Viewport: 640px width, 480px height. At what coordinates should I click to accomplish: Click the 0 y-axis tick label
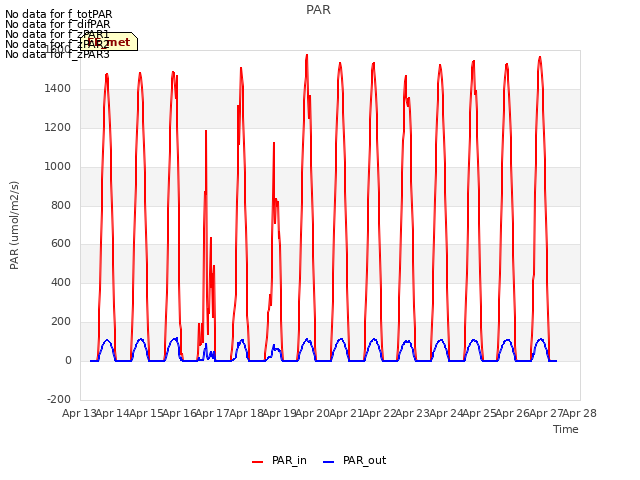click(68, 361)
